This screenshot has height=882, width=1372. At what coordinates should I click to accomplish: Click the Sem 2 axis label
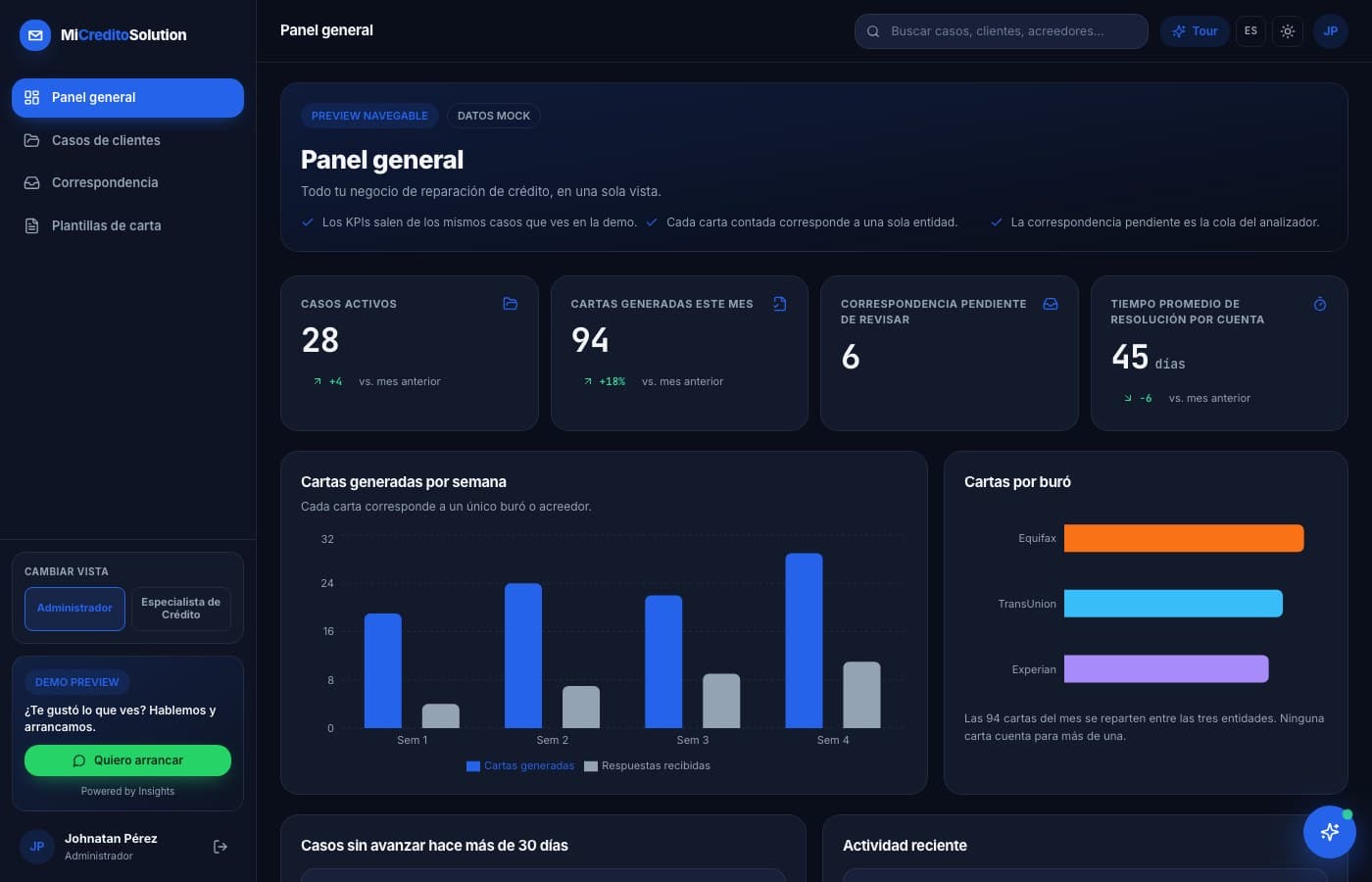552,740
